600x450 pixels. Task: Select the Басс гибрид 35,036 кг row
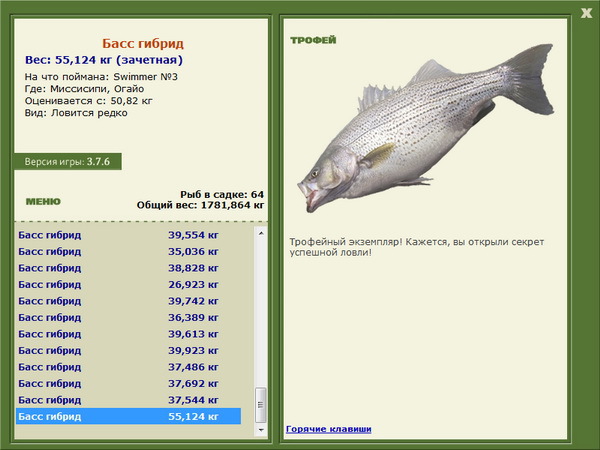tap(128, 251)
